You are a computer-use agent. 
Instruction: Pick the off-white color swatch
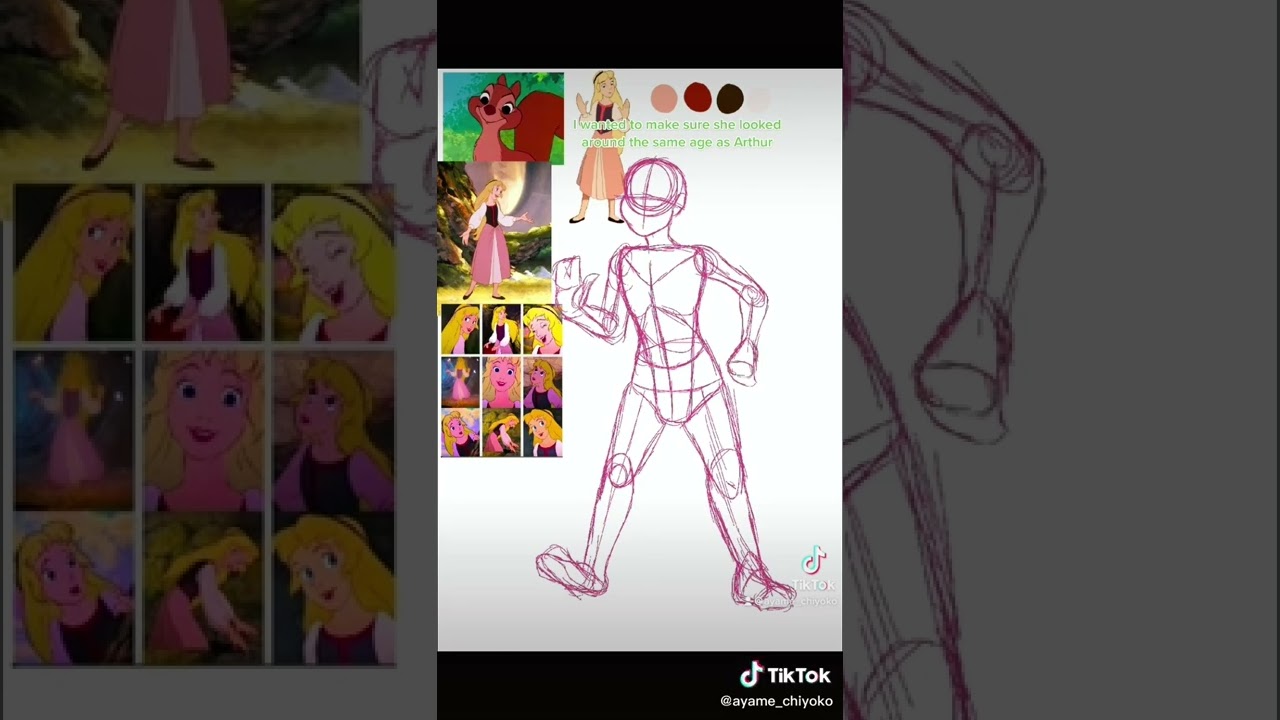(760, 98)
